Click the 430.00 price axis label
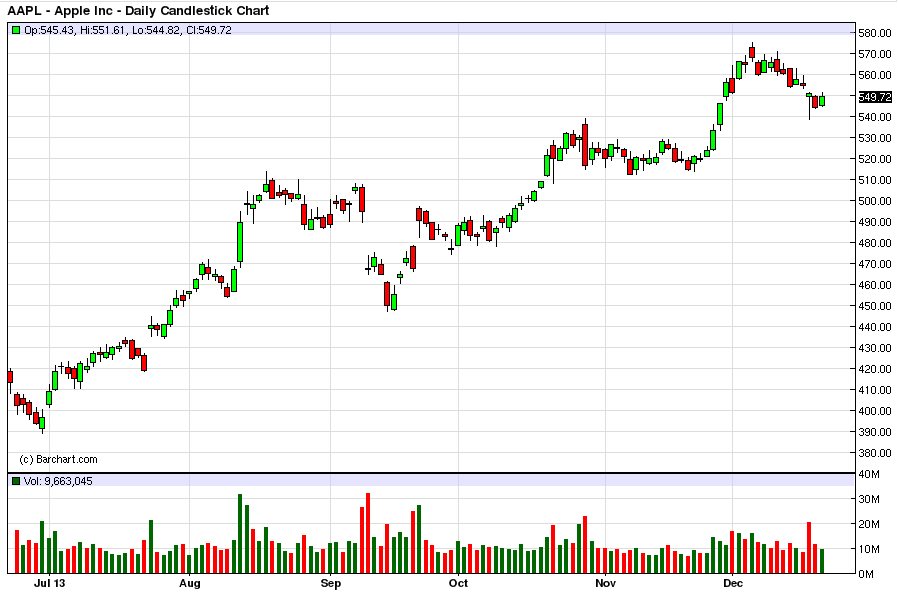This screenshot has width=898, height=593. click(x=875, y=348)
